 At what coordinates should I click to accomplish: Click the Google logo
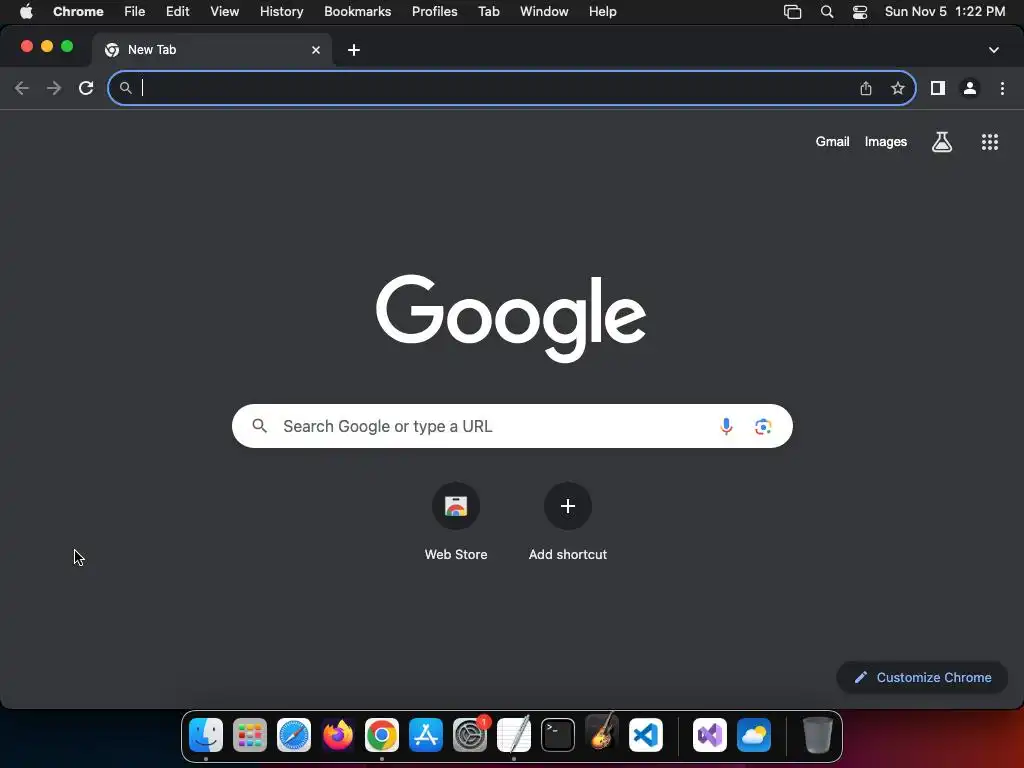511,318
